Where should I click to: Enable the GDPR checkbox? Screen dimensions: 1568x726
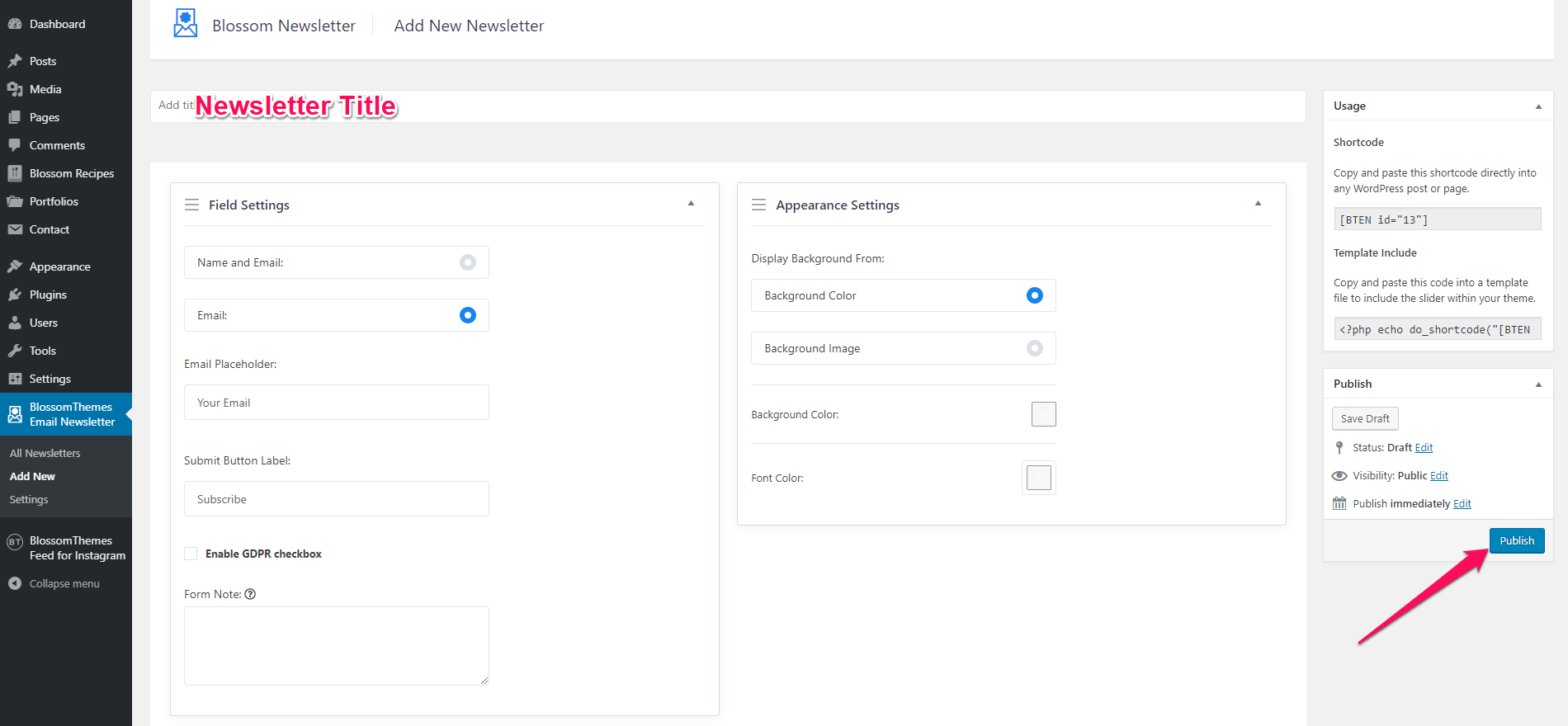(x=191, y=554)
